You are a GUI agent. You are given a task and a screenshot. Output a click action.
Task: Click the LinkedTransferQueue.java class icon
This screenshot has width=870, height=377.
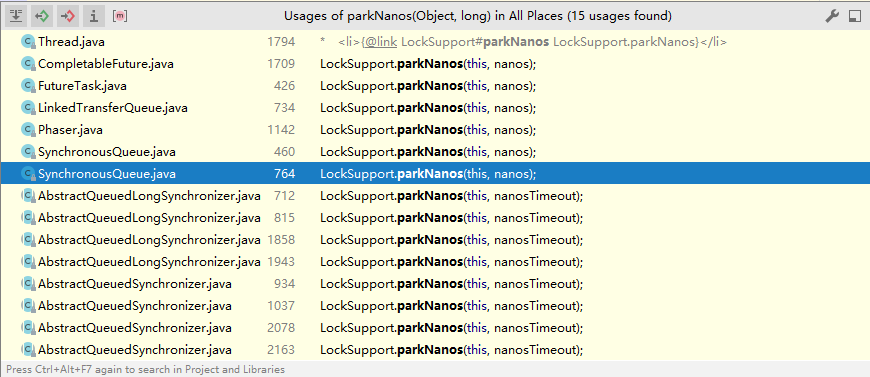point(28,108)
